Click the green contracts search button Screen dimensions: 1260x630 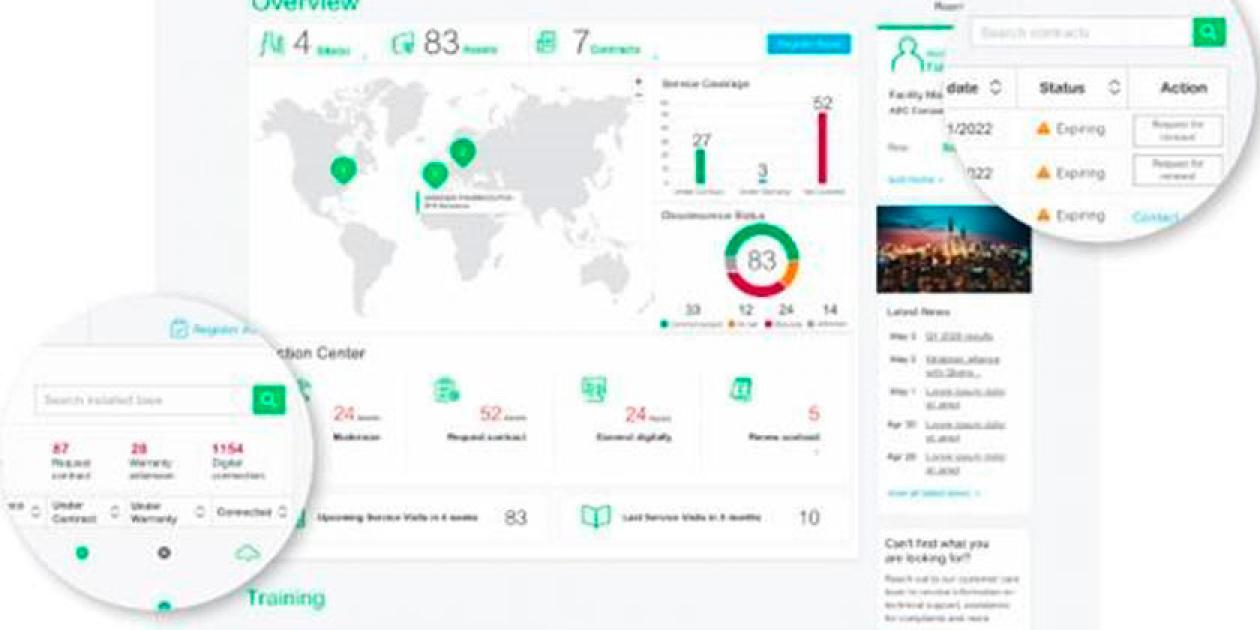click(1209, 32)
